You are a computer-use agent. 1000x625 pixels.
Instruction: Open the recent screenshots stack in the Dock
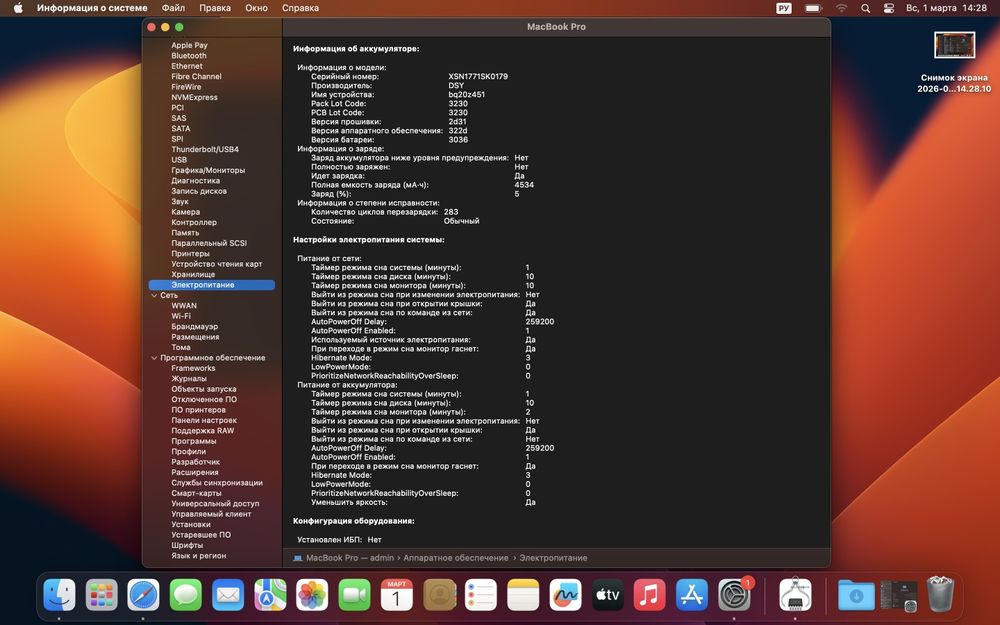[898, 595]
